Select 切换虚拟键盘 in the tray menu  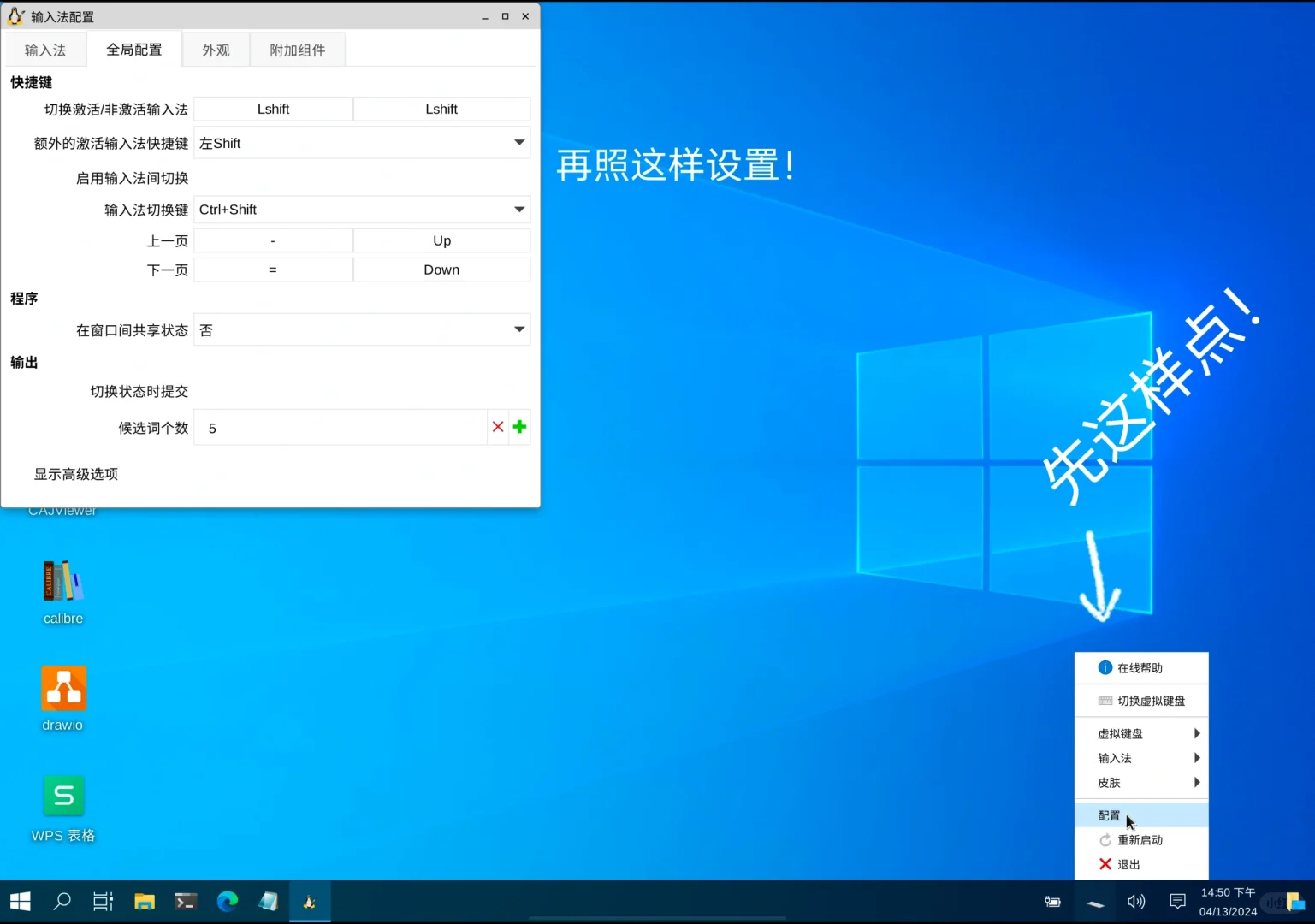click(1141, 701)
